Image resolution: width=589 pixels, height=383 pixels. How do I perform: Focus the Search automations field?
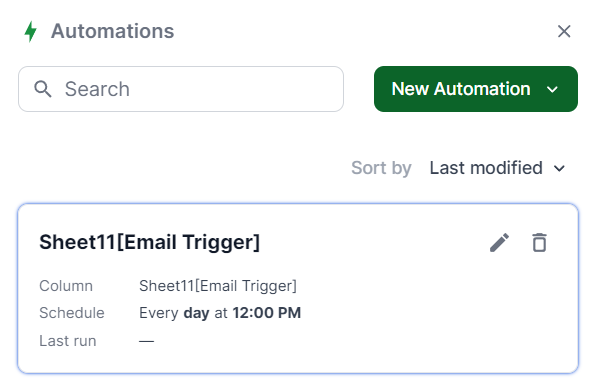click(181, 89)
